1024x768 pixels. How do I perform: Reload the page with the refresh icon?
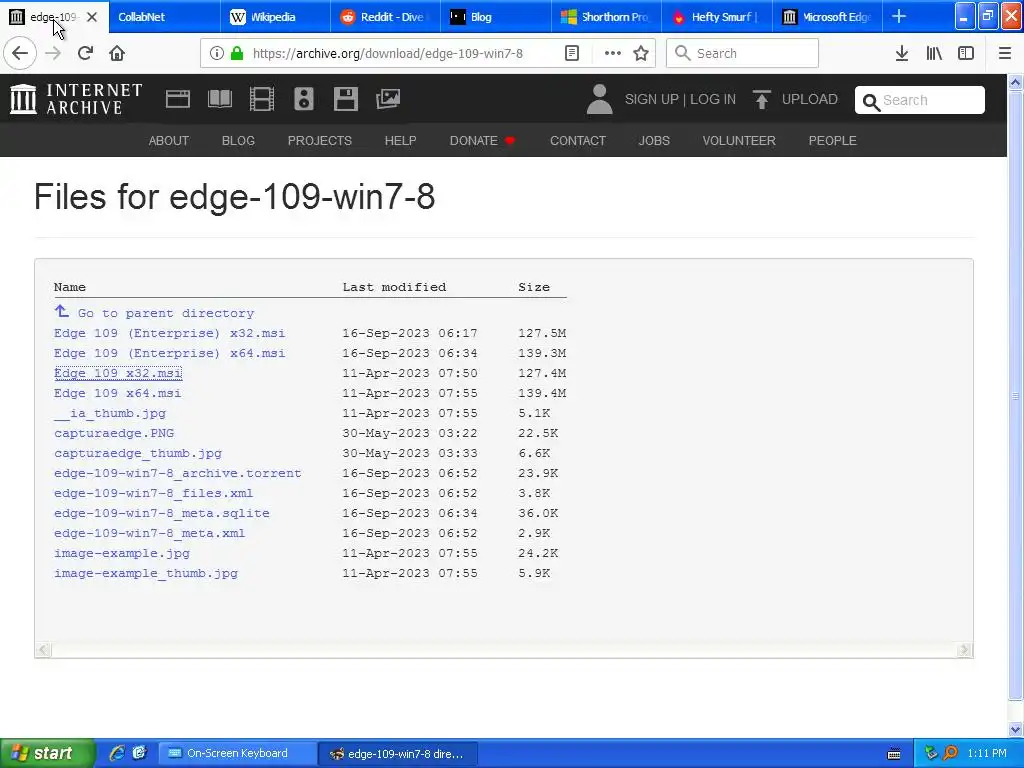[85, 54]
